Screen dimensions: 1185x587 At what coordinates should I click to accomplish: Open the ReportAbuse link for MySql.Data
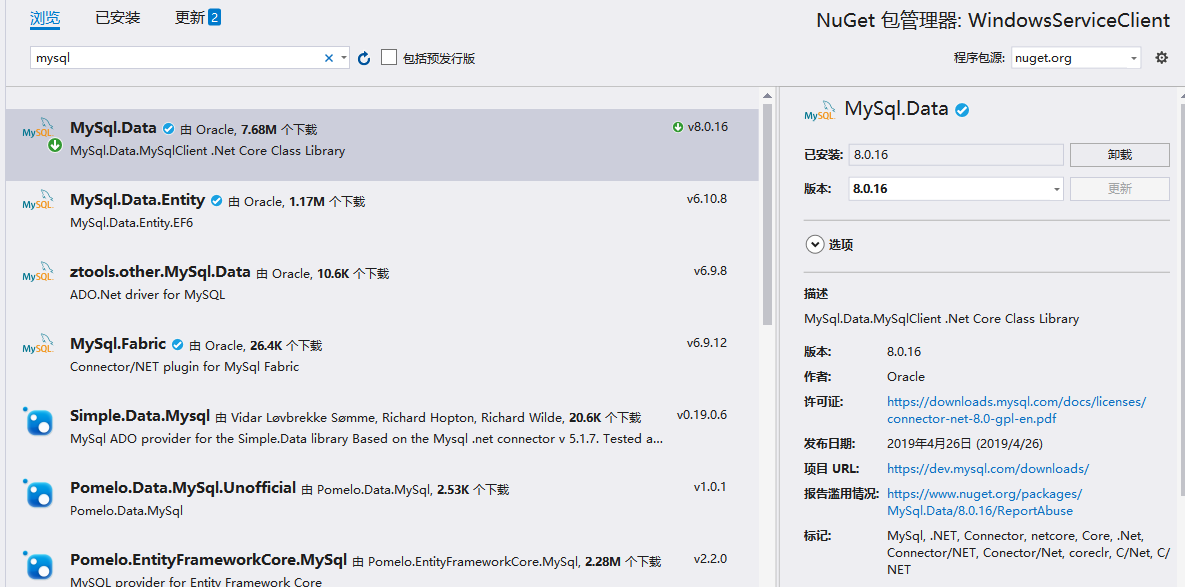(985, 502)
